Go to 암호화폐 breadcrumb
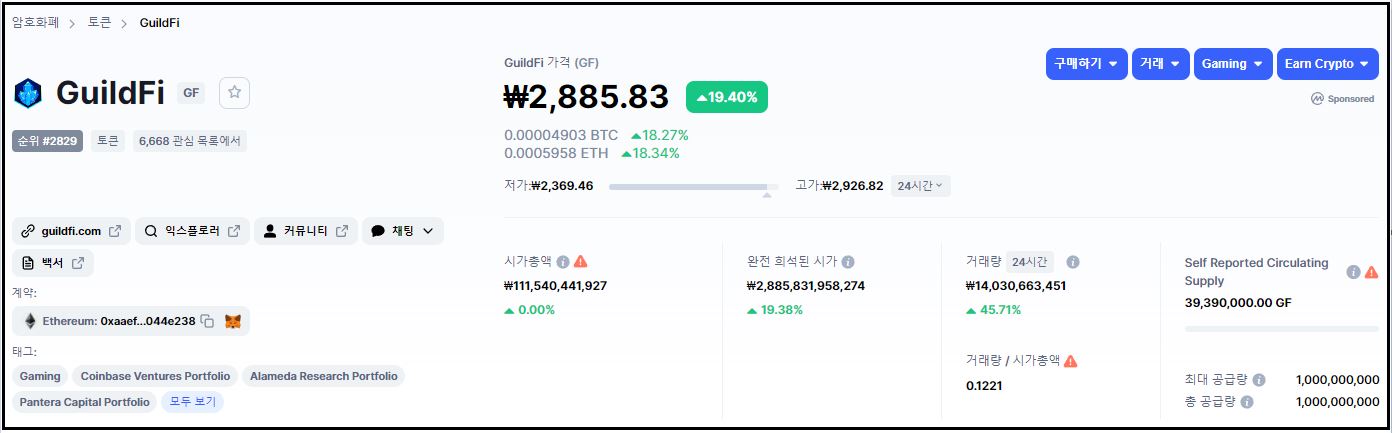 click(x=37, y=22)
